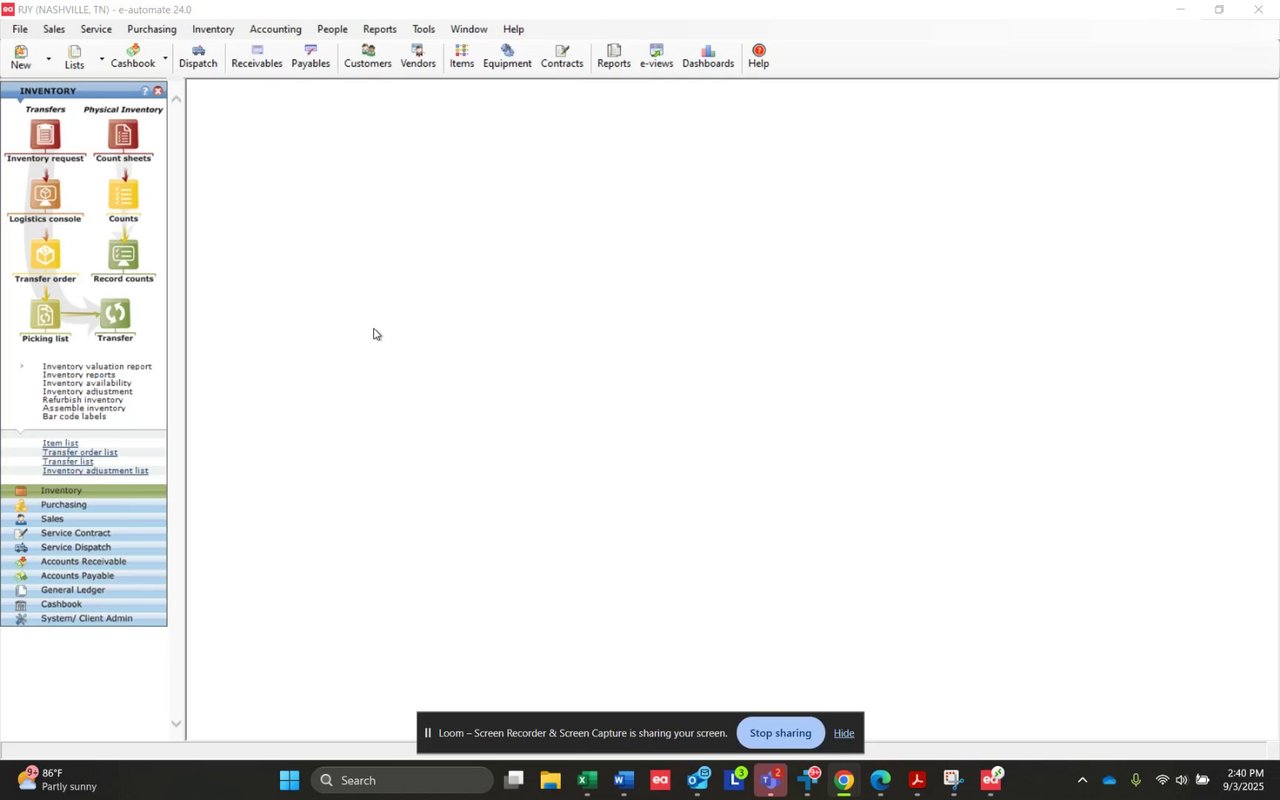
Task: Open Inventory valuation report
Action: click(97, 366)
